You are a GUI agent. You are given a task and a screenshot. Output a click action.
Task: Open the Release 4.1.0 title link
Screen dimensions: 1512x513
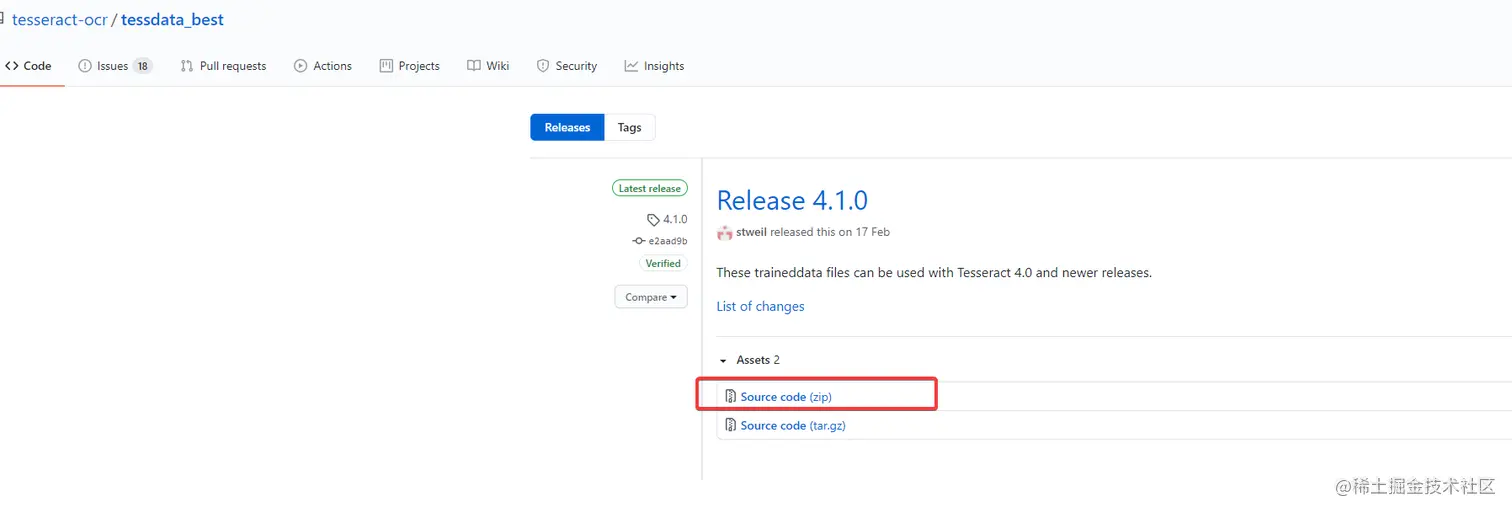pyautogui.click(x=792, y=200)
